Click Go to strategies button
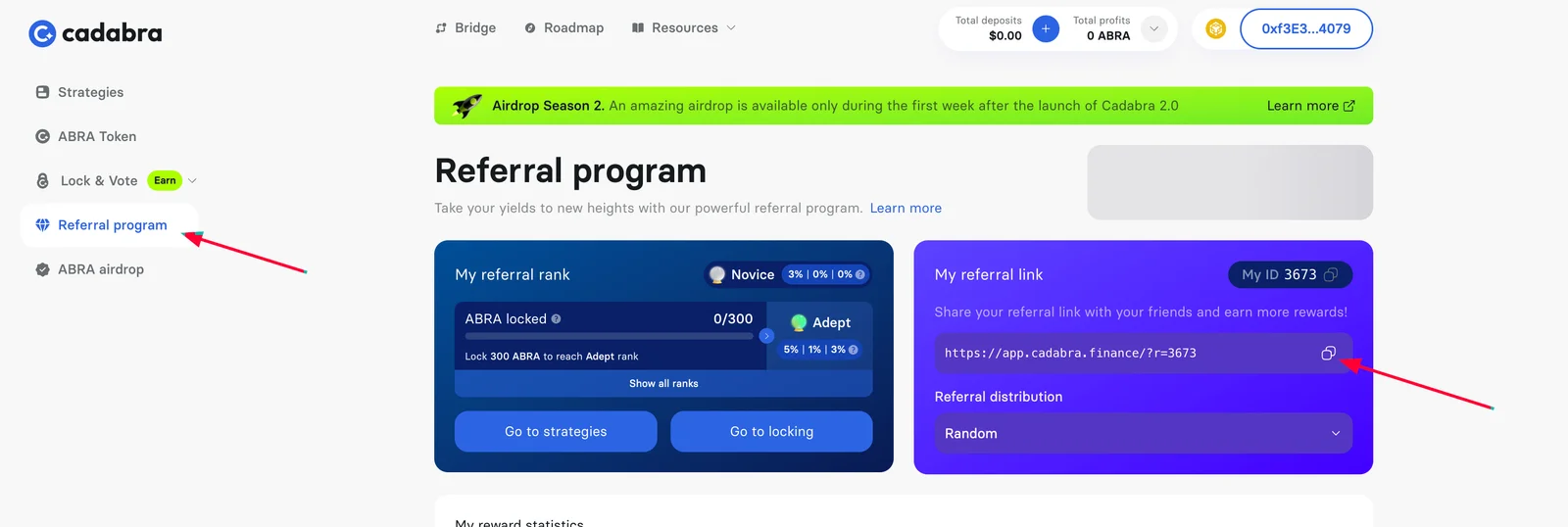 (x=556, y=431)
